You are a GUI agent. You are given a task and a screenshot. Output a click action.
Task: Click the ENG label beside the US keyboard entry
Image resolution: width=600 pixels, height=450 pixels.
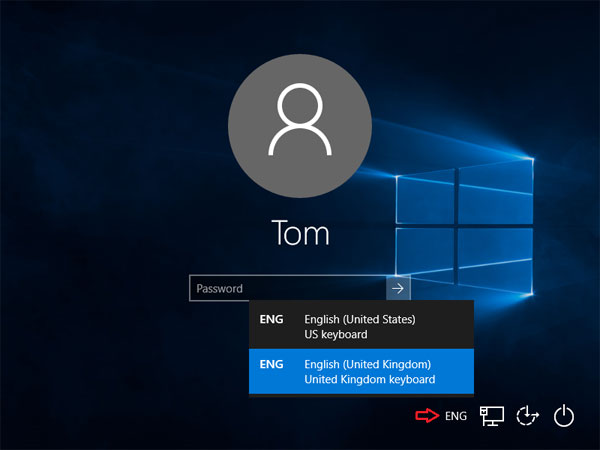[x=271, y=319]
